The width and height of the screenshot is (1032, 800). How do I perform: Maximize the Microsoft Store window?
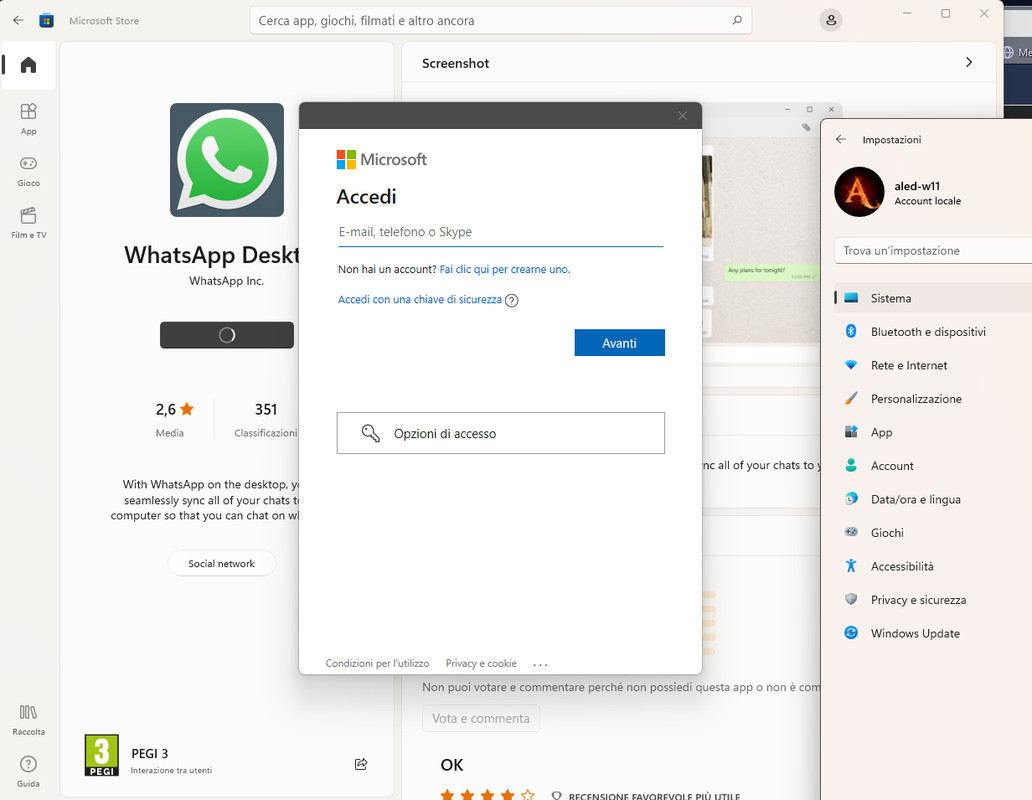click(x=946, y=14)
